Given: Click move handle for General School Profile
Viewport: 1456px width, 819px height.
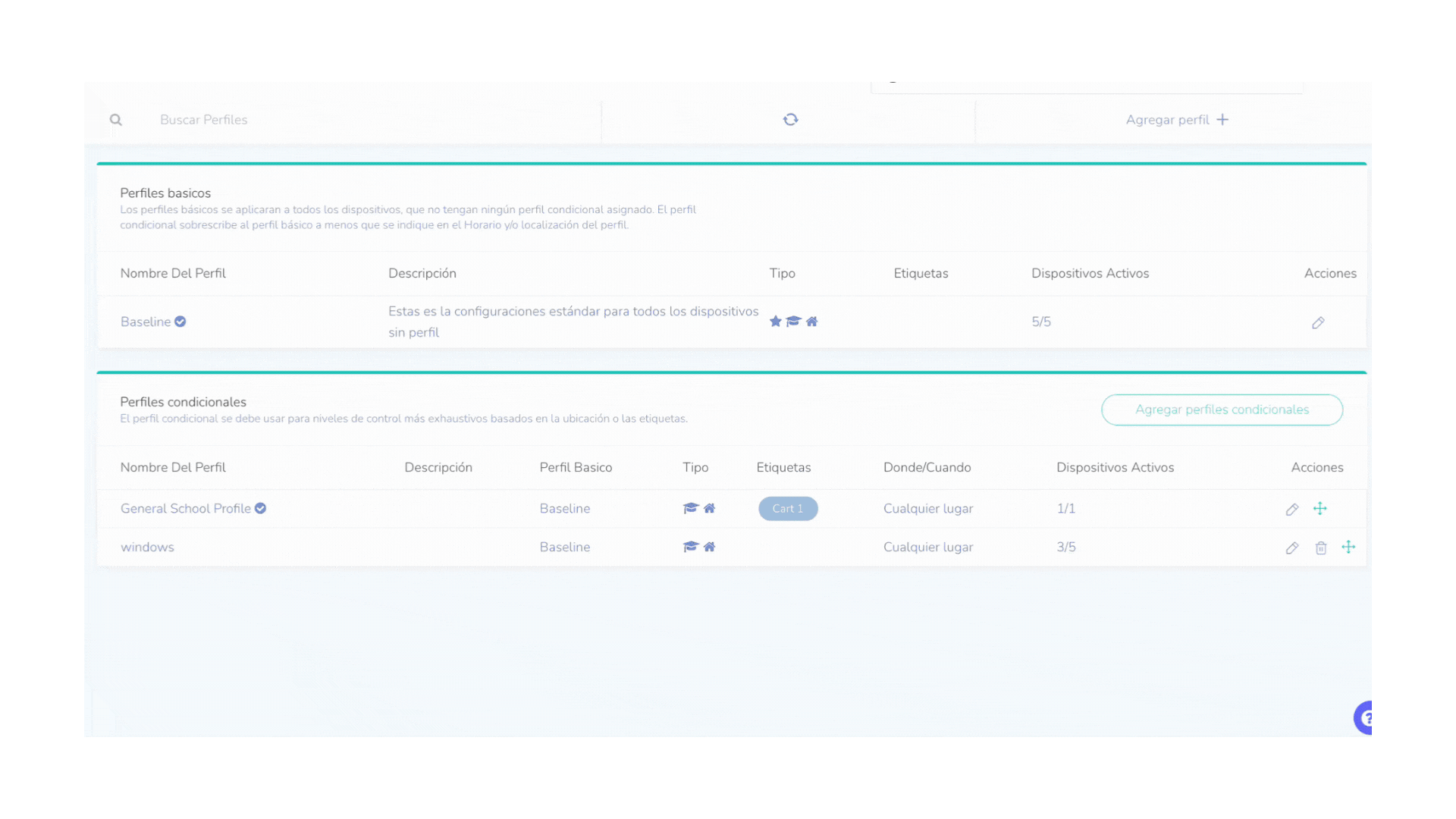Looking at the screenshot, I should tap(1320, 509).
